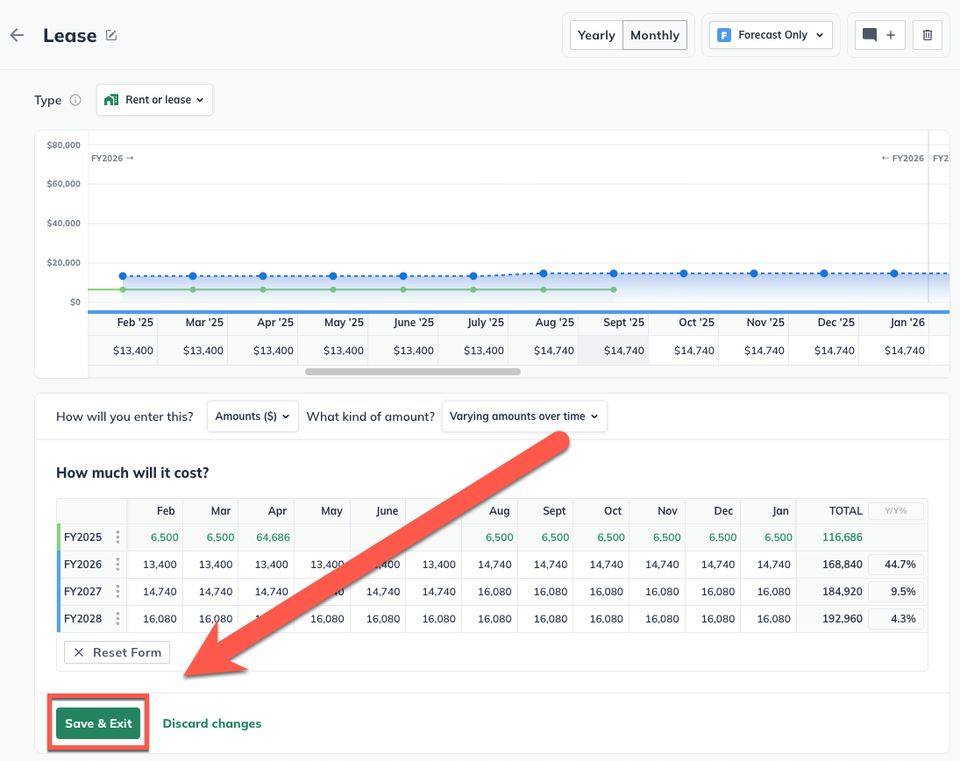The height and width of the screenshot is (761, 960).
Task: Click the Reset Form button
Action: [x=117, y=653]
